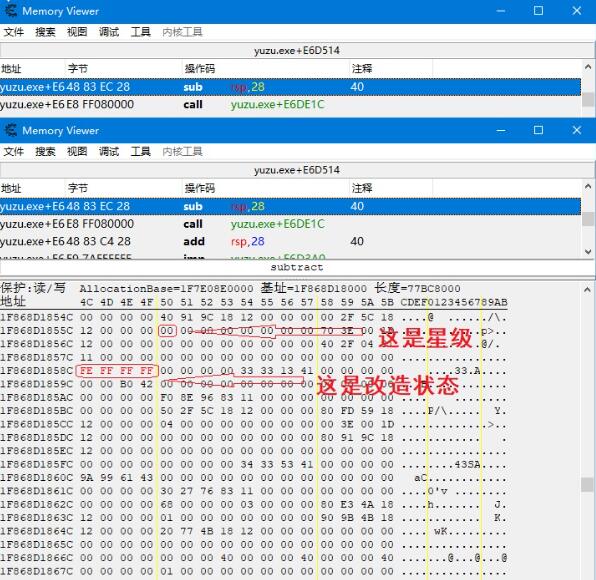This screenshot has height=580, width=596.
Task: Open 视图 menu in upper Memory Viewer
Action: coord(77,32)
